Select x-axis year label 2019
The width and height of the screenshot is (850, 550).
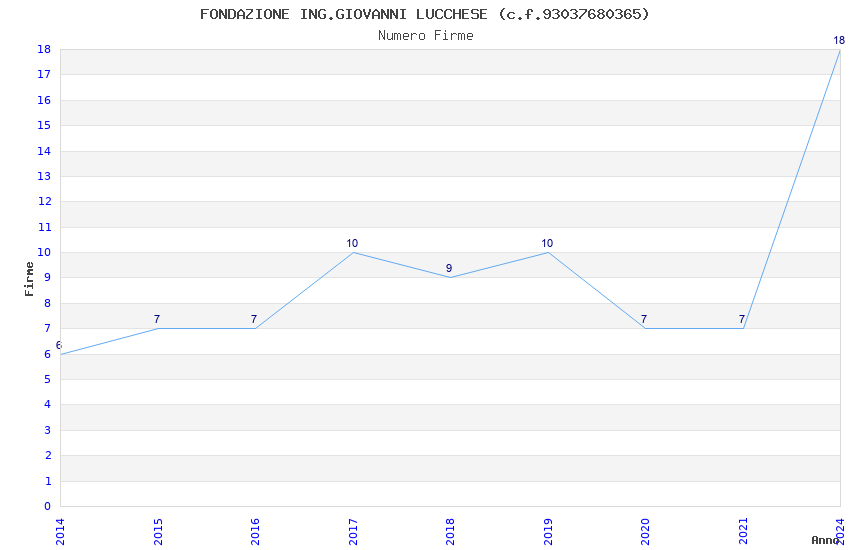548,532
